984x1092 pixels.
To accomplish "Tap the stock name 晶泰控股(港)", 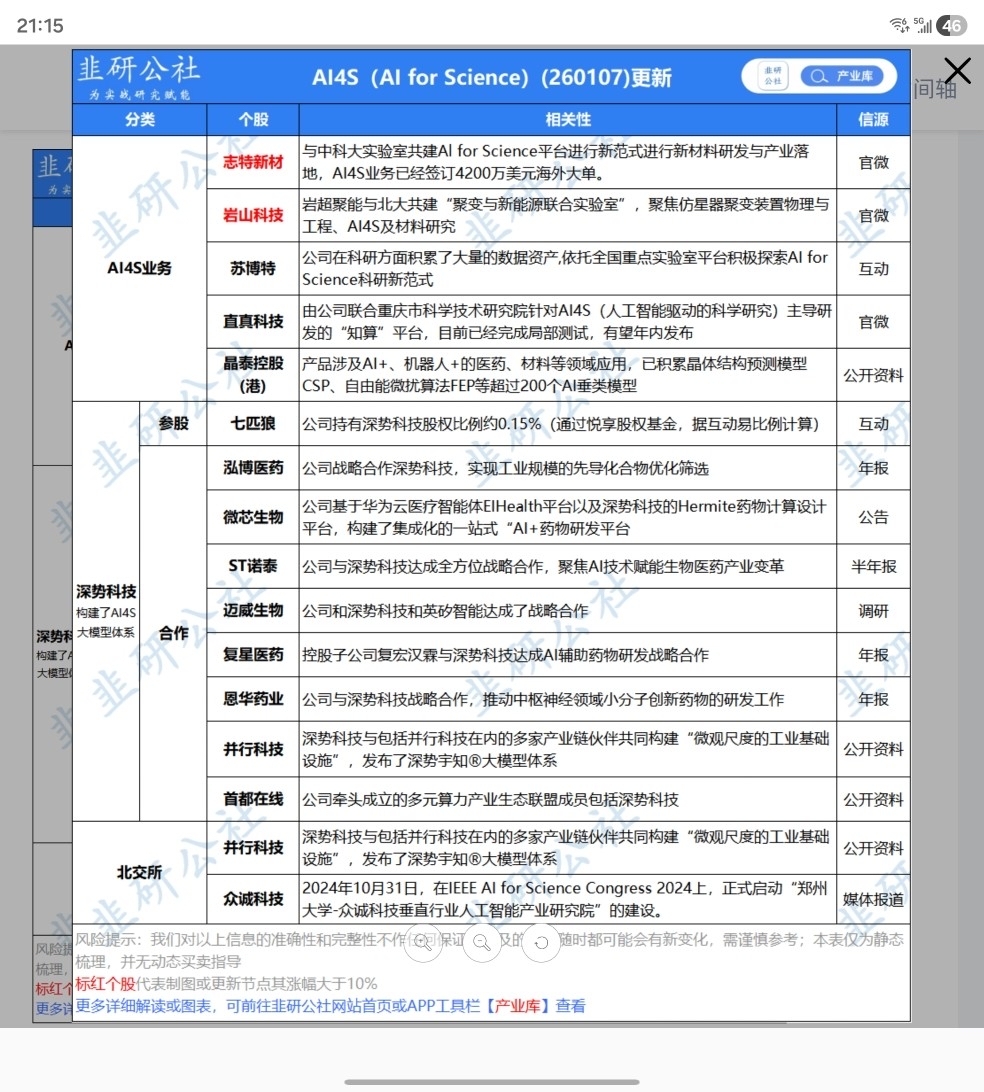I will coord(253,375).
